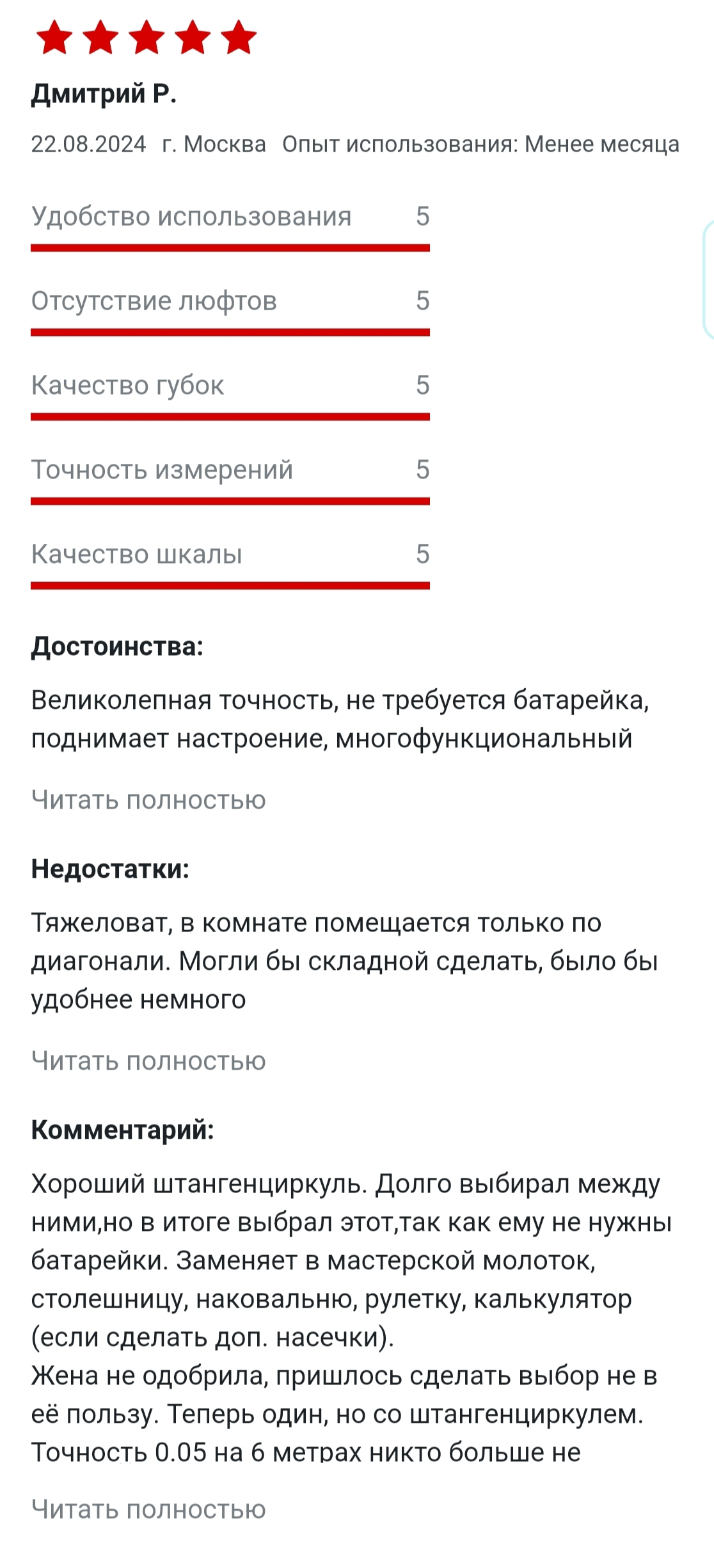The width and height of the screenshot is (714, 1568).
Task: Expand full text under Комментарий
Action: (x=148, y=1510)
